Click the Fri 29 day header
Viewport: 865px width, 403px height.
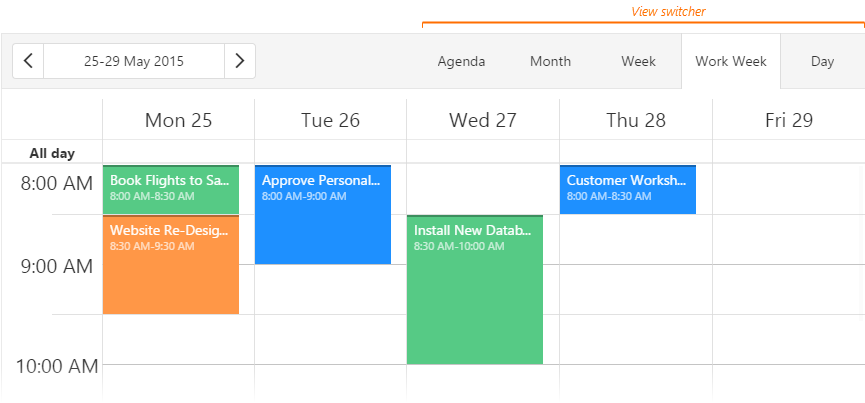(x=788, y=120)
